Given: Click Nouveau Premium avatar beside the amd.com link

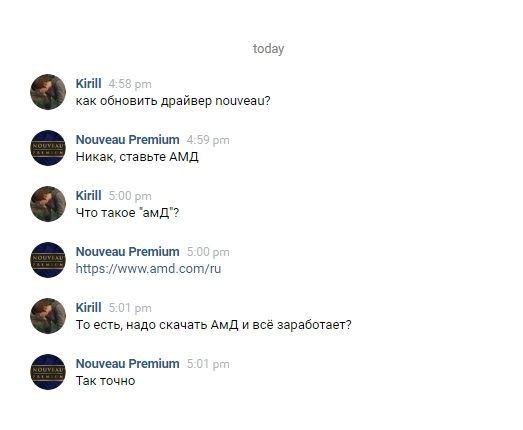Looking at the screenshot, I should pos(48,260).
